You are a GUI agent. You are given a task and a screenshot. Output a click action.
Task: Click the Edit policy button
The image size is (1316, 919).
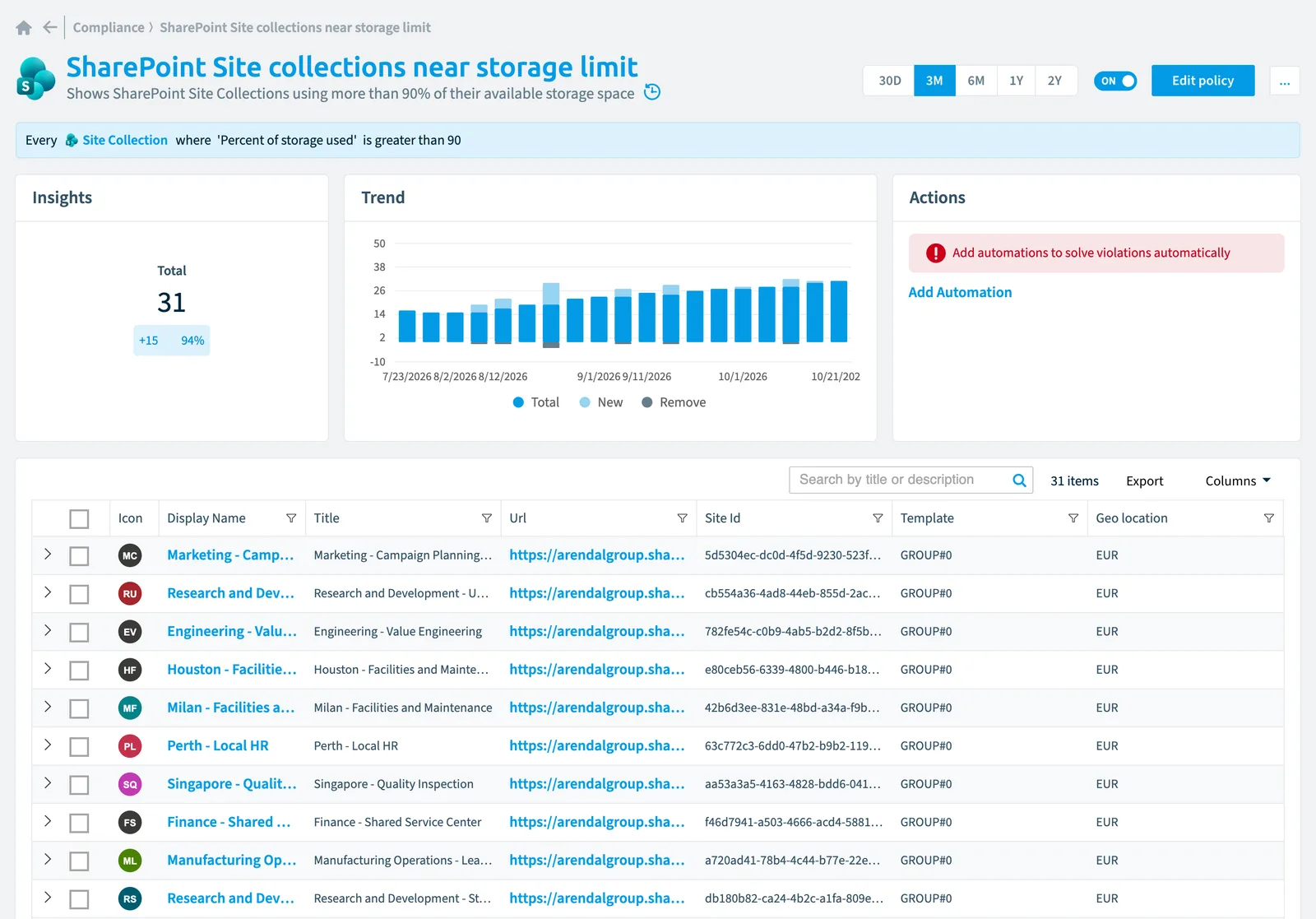tap(1202, 81)
